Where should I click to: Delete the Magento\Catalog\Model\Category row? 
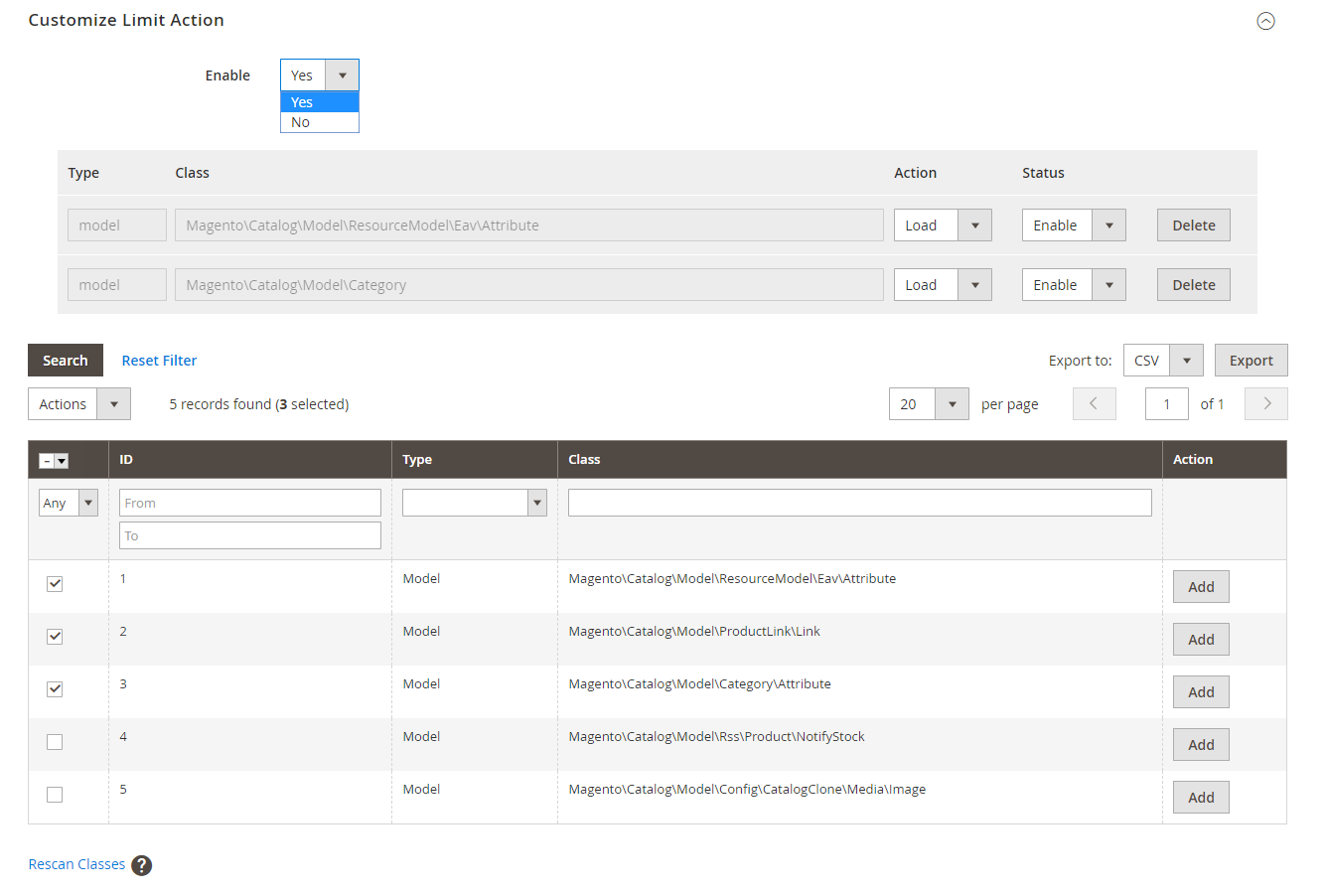click(x=1193, y=285)
